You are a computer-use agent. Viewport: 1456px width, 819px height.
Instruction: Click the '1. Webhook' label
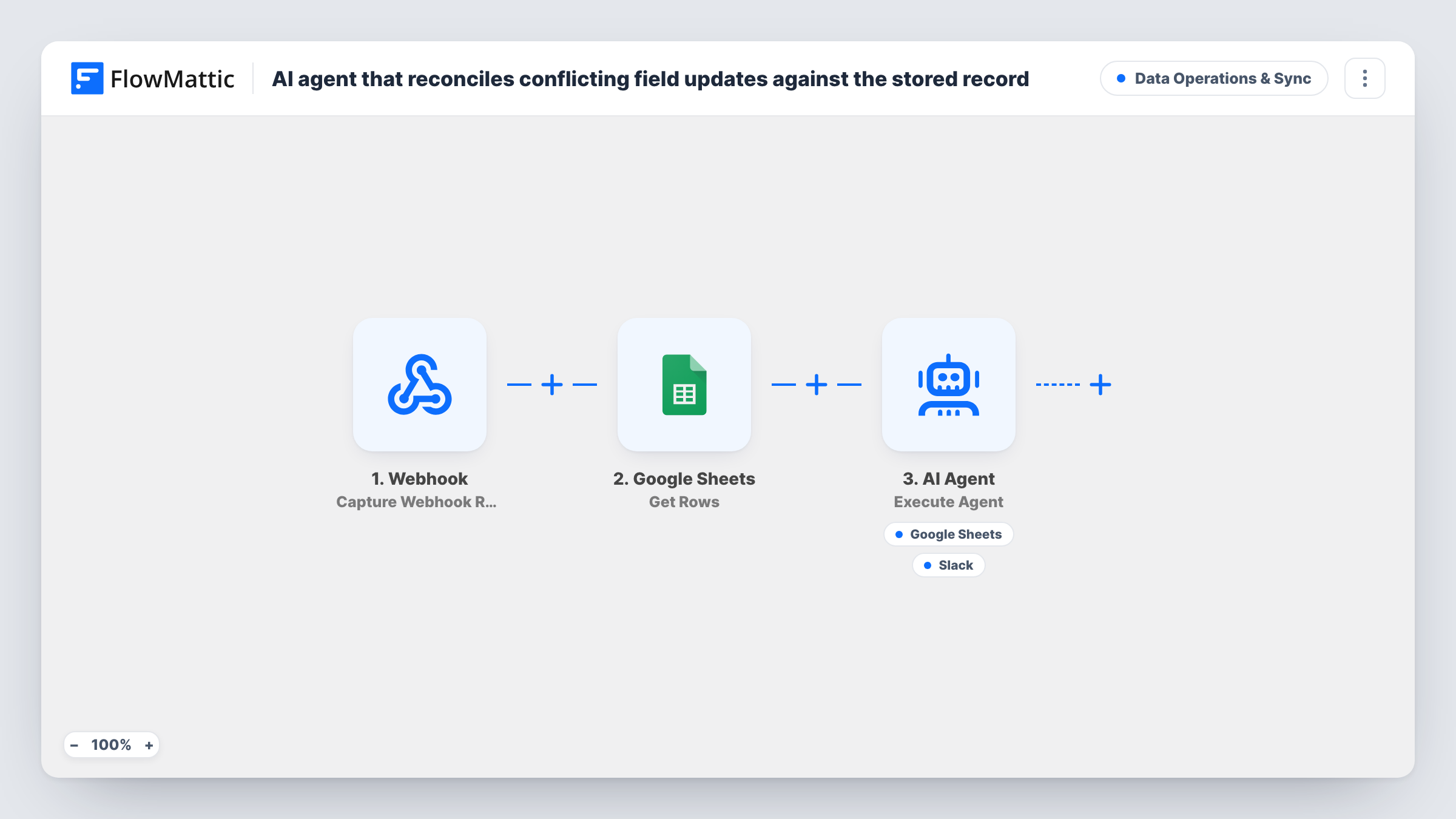tap(420, 479)
